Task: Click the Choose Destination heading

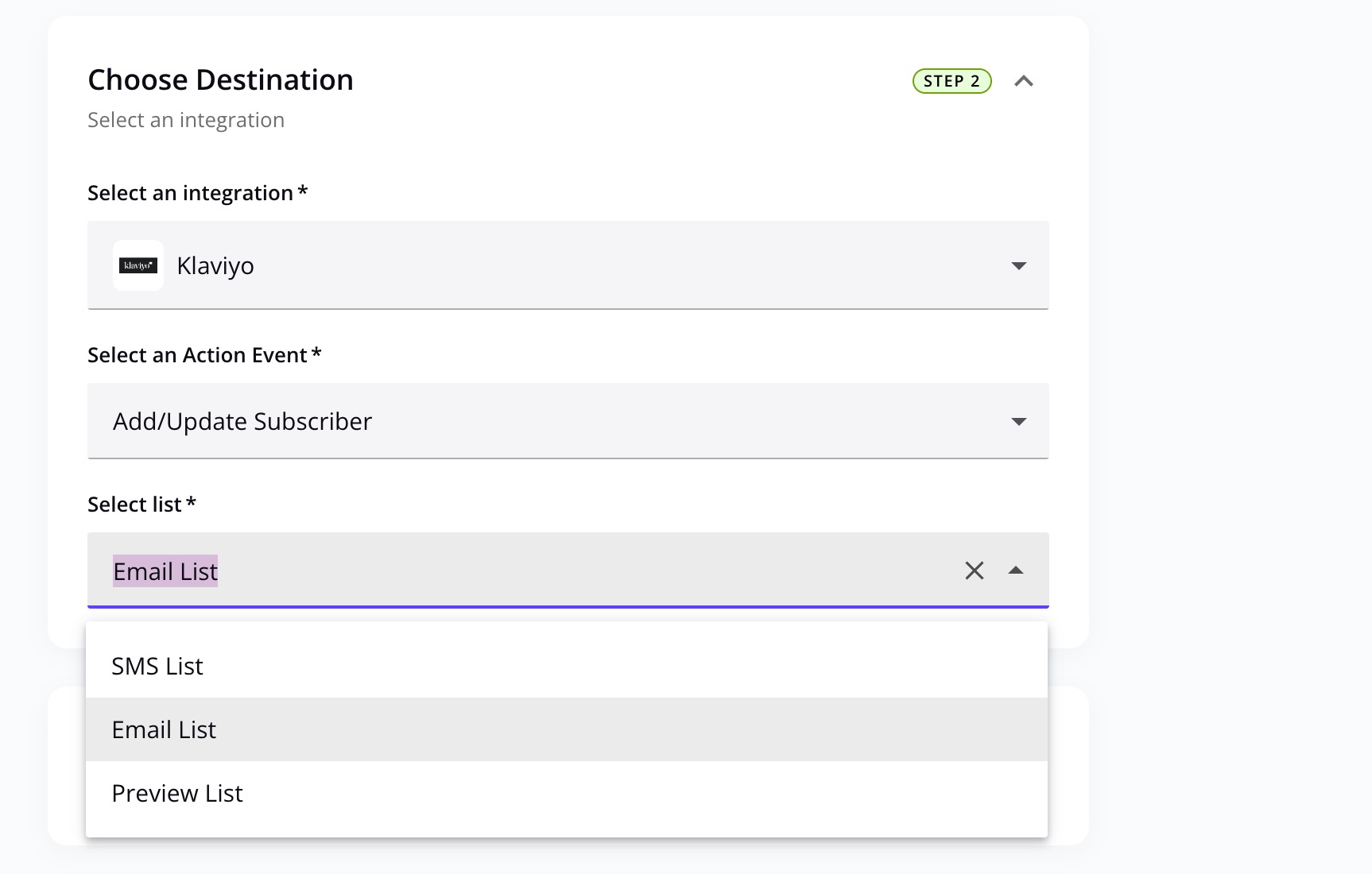Action: click(220, 80)
